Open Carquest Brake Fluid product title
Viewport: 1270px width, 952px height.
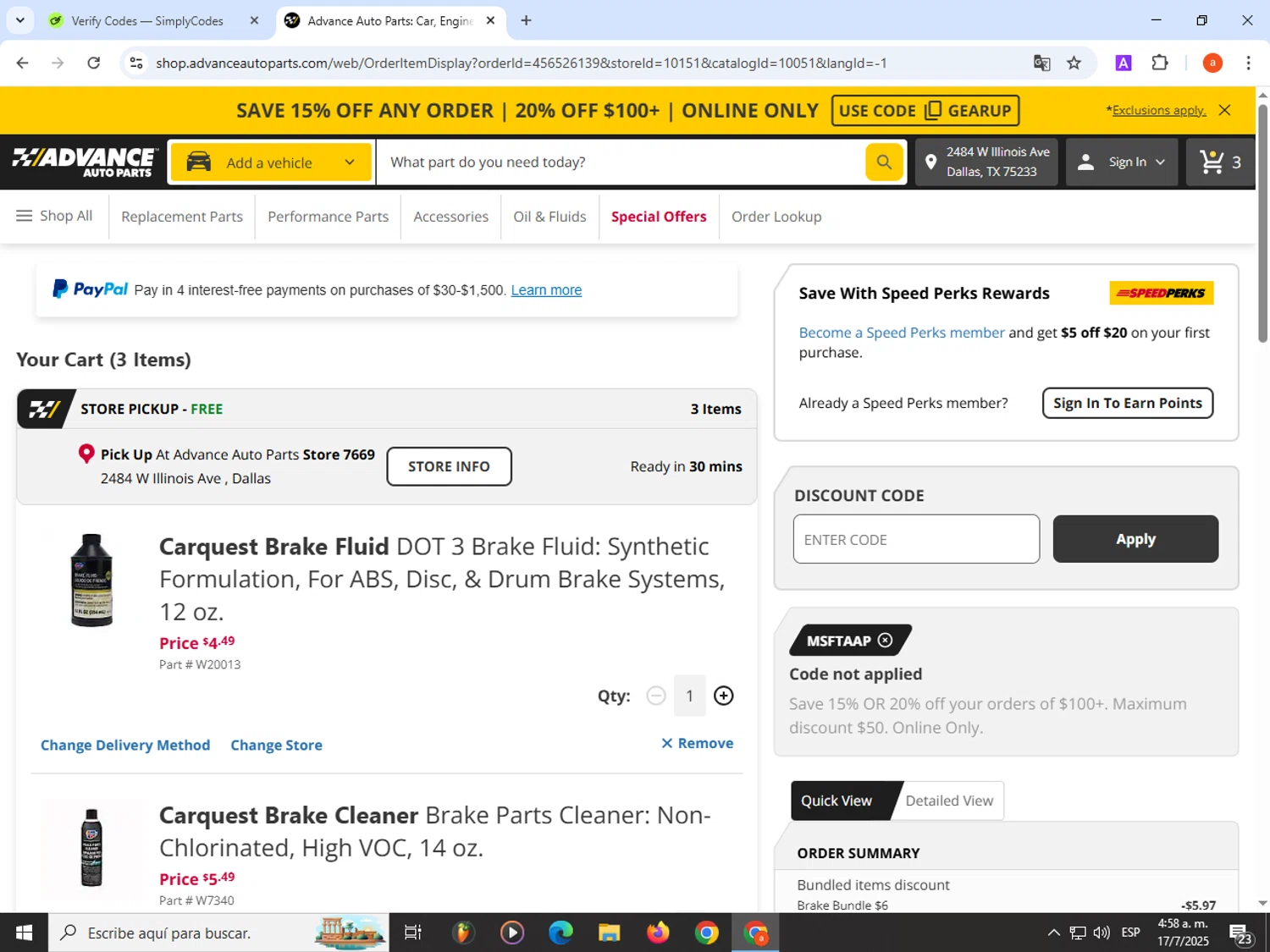click(442, 579)
